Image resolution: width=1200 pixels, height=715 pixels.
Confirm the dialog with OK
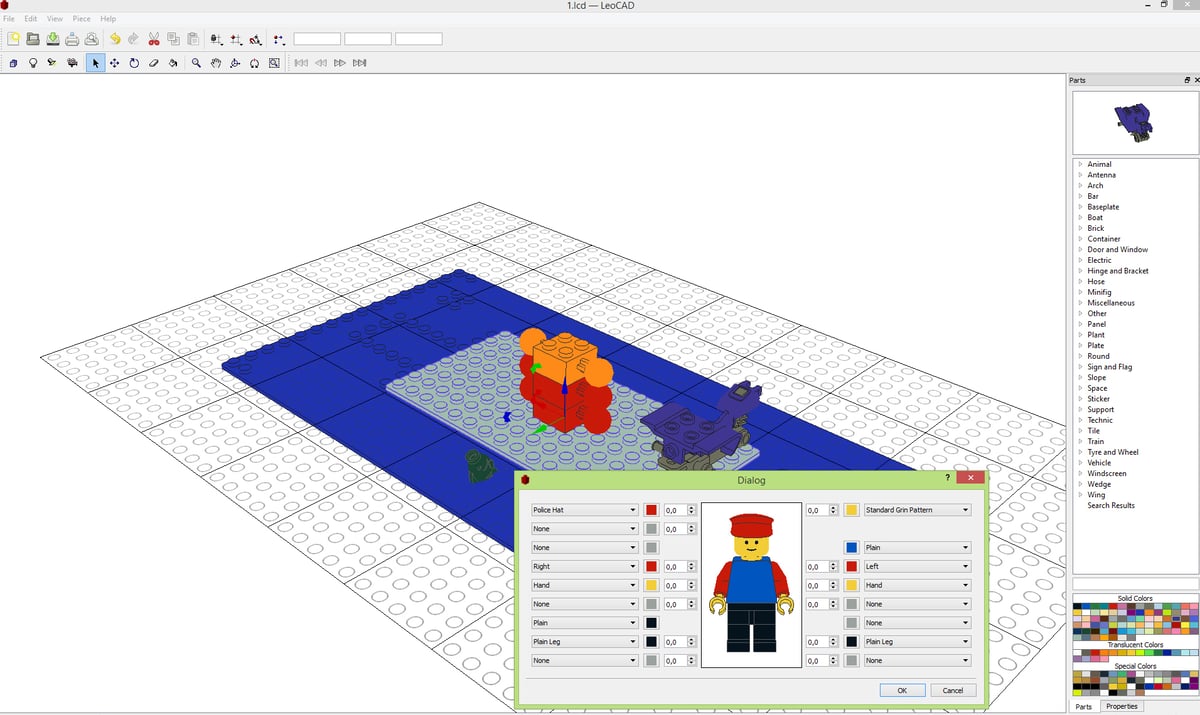(902, 690)
